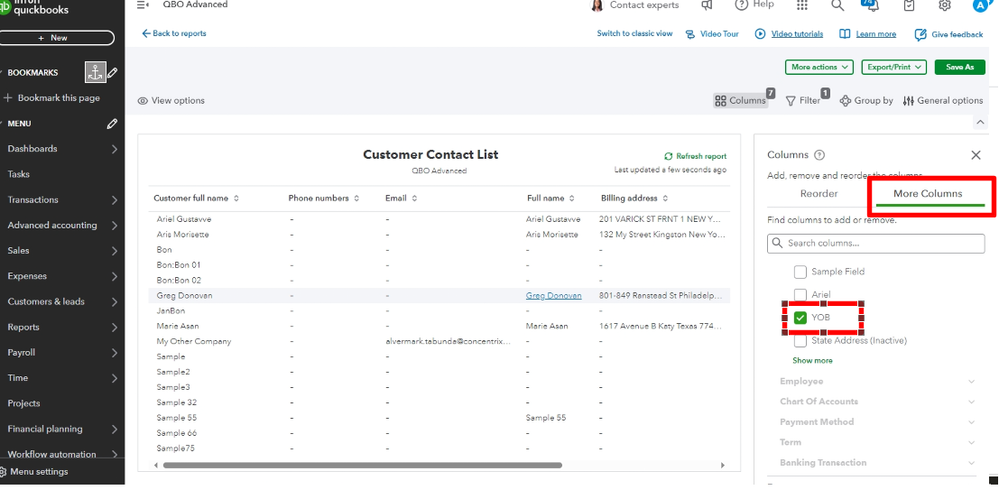
Task: Uncheck the YOB column checkbox
Action: pos(800,318)
